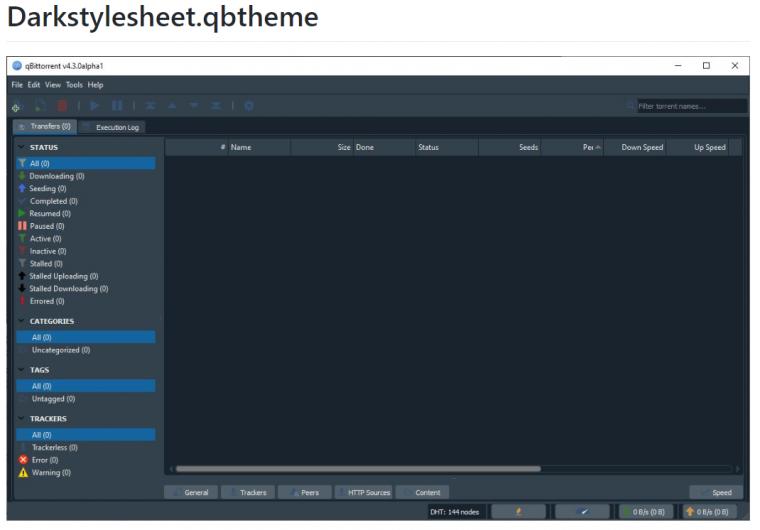Sort the list by Up Speed column
760x530 pixels.
(698, 147)
